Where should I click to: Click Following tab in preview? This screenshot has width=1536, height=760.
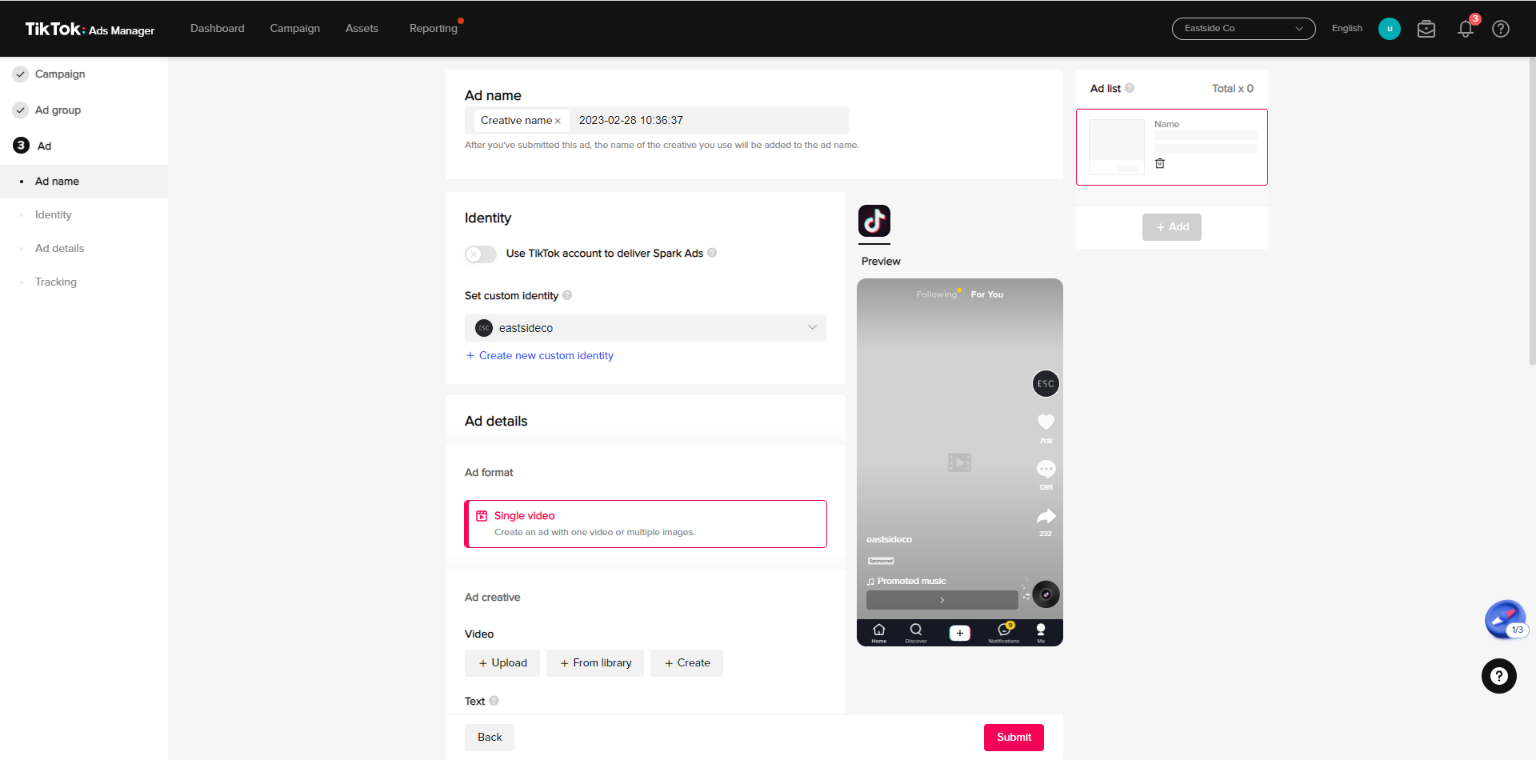click(936, 295)
